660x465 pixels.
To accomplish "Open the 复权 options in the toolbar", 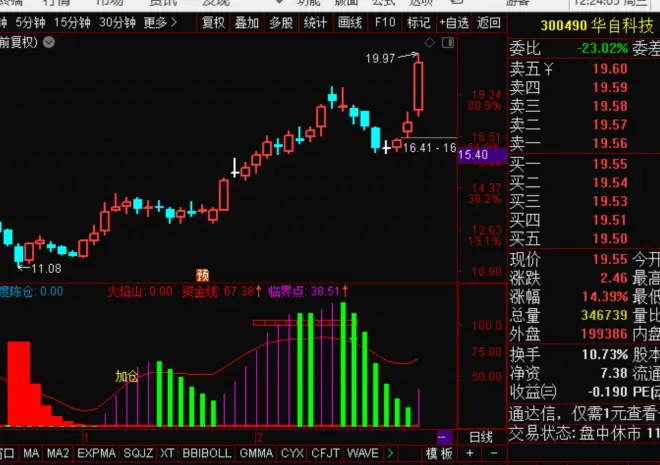I will [213, 22].
